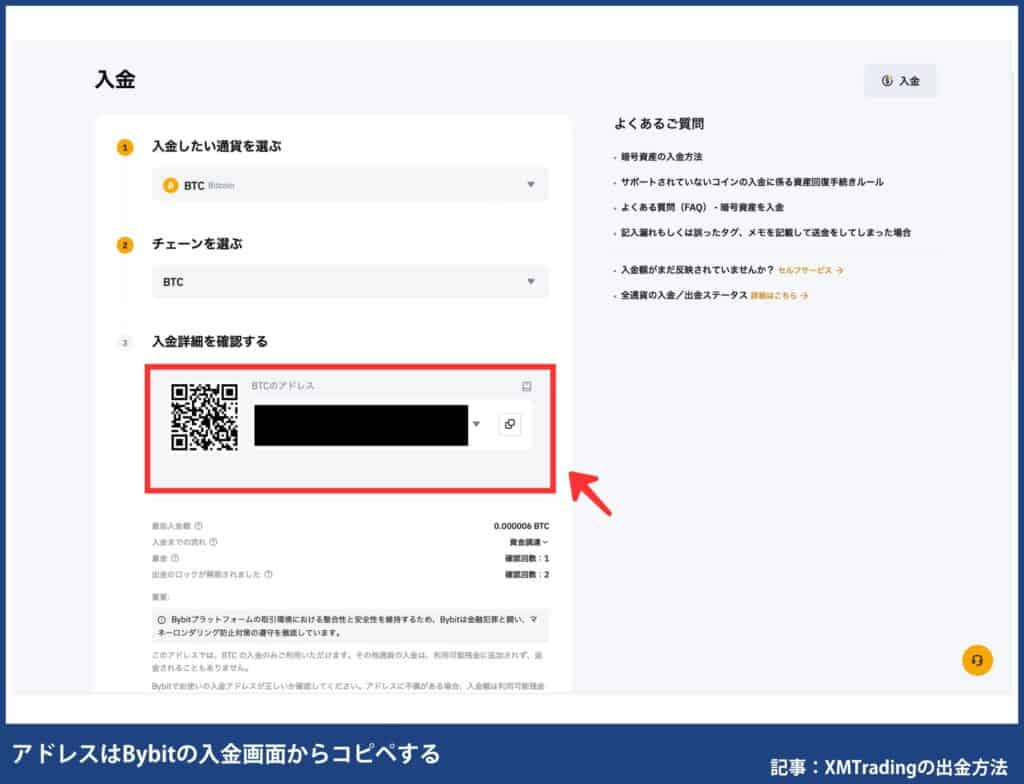The width and height of the screenshot is (1024, 784).
Task: Expand the currency dropdown arrow
Action: [x=531, y=185]
